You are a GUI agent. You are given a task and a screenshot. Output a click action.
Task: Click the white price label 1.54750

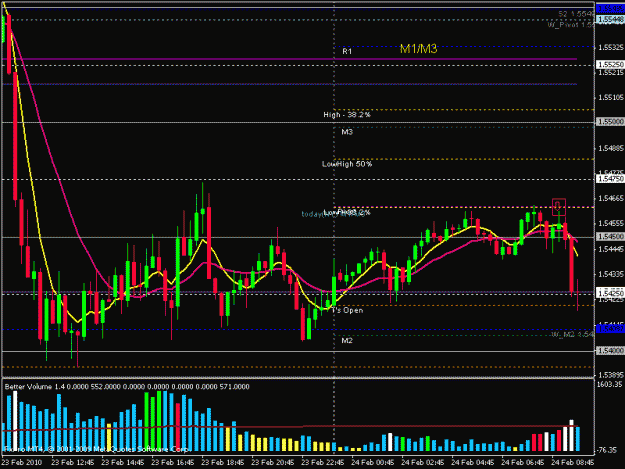pyautogui.click(x=610, y=179)
